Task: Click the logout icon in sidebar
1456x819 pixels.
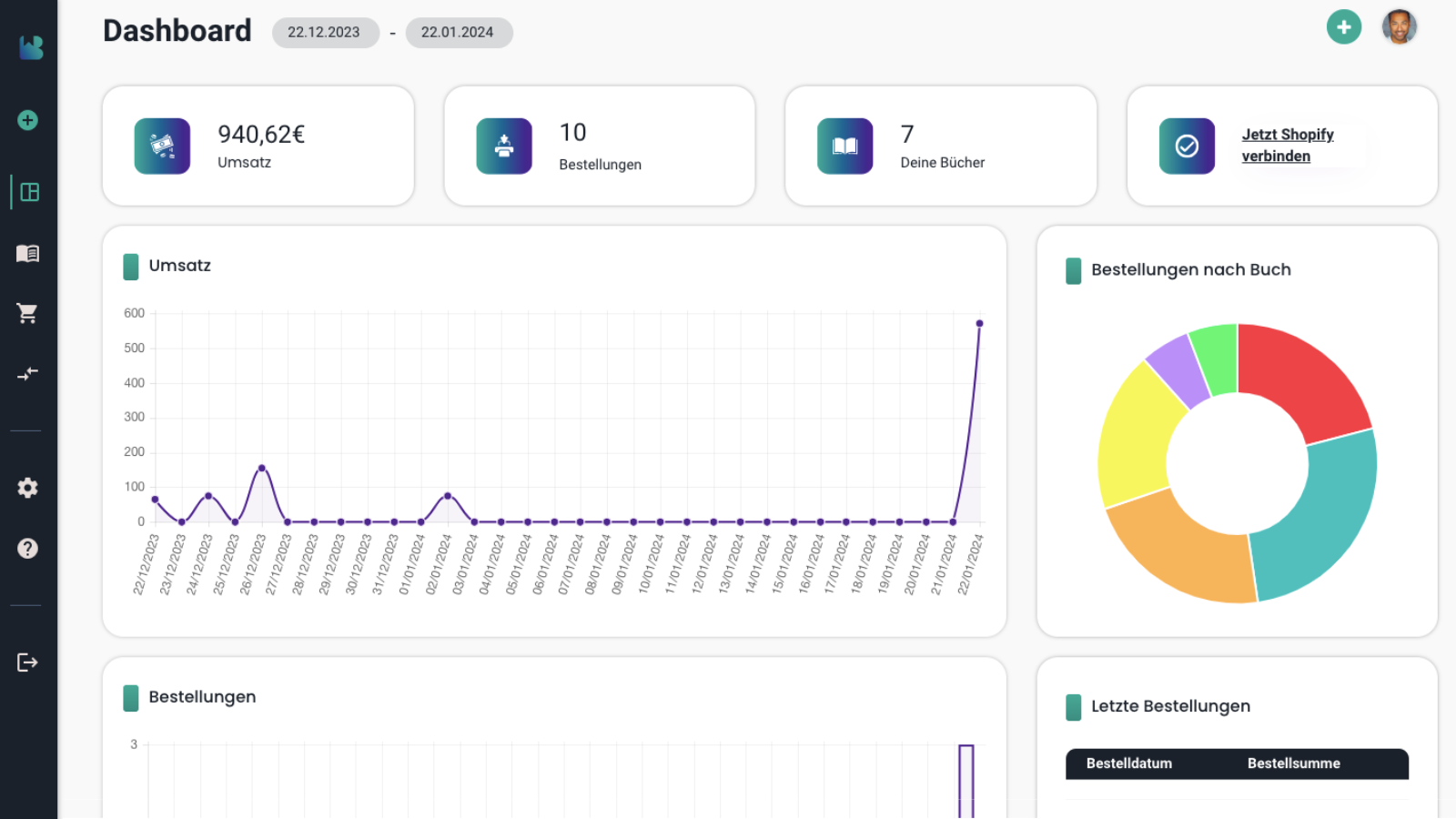Action: pyautogui.click(x=28, y=662)
